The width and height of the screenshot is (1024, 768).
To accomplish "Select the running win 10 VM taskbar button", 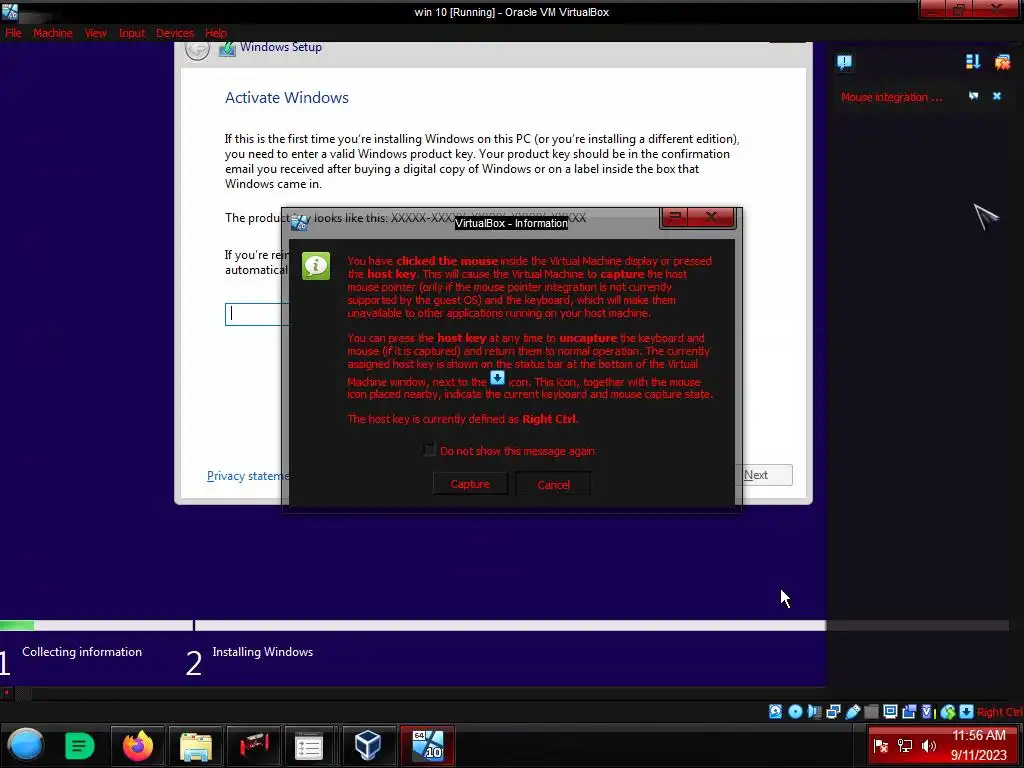I will pyautogui.click(x=427, y=745).
